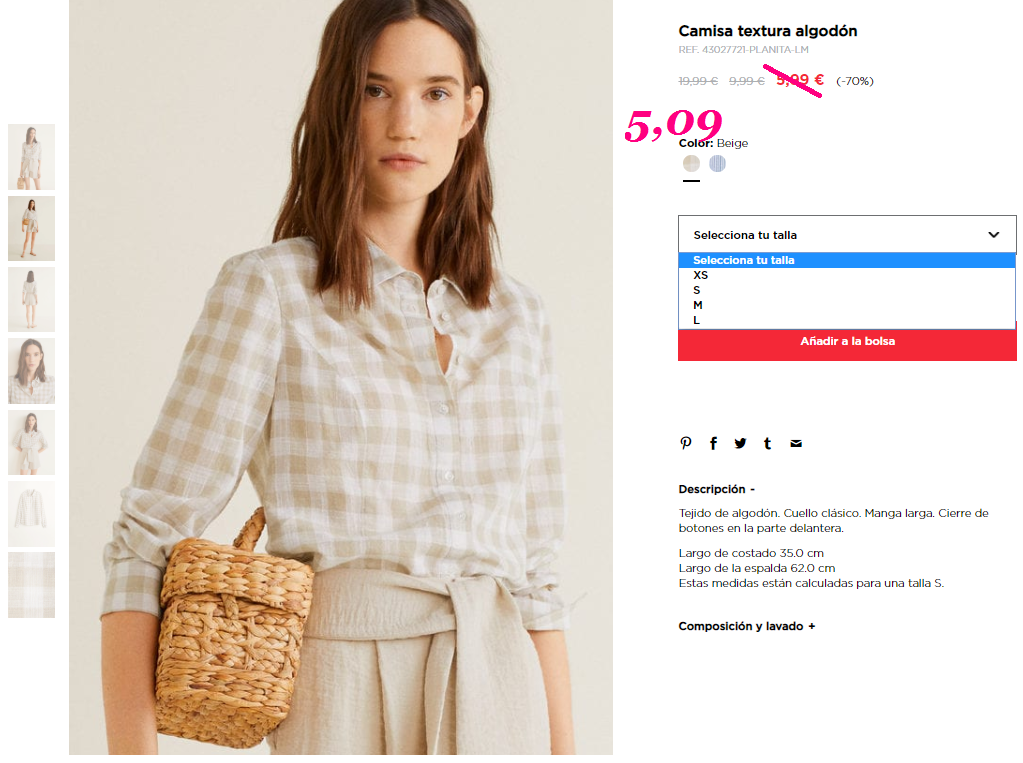View flat shirt product thumbnail
Screen dimensions: 1023x763
[31, 514]
